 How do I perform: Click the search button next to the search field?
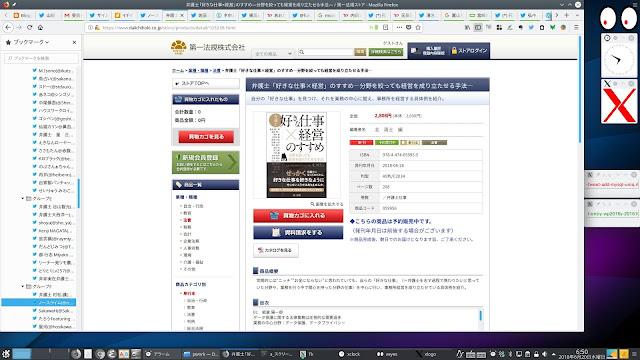click(x=360, y=52)
